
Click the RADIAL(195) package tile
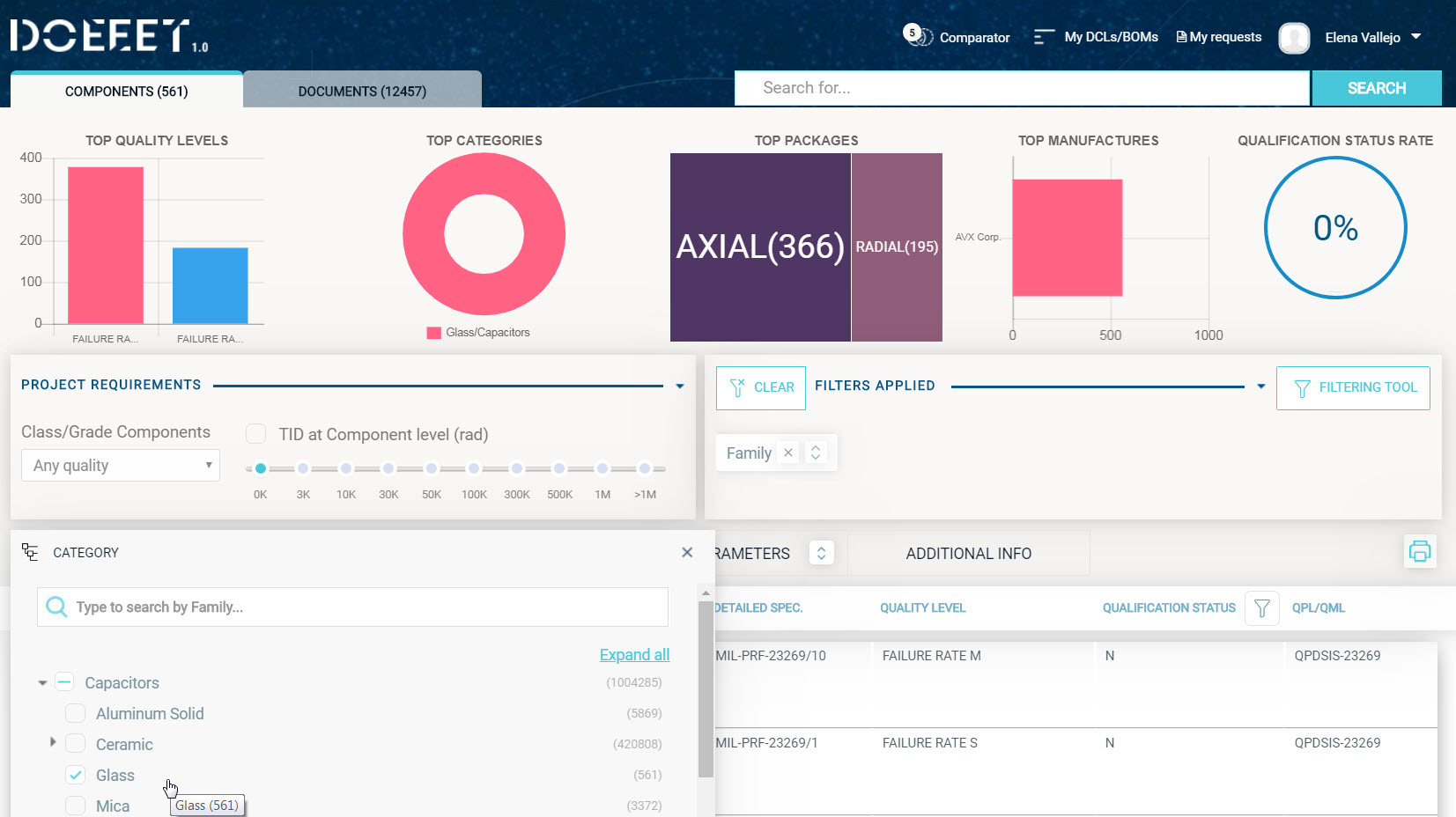[897, 247]
